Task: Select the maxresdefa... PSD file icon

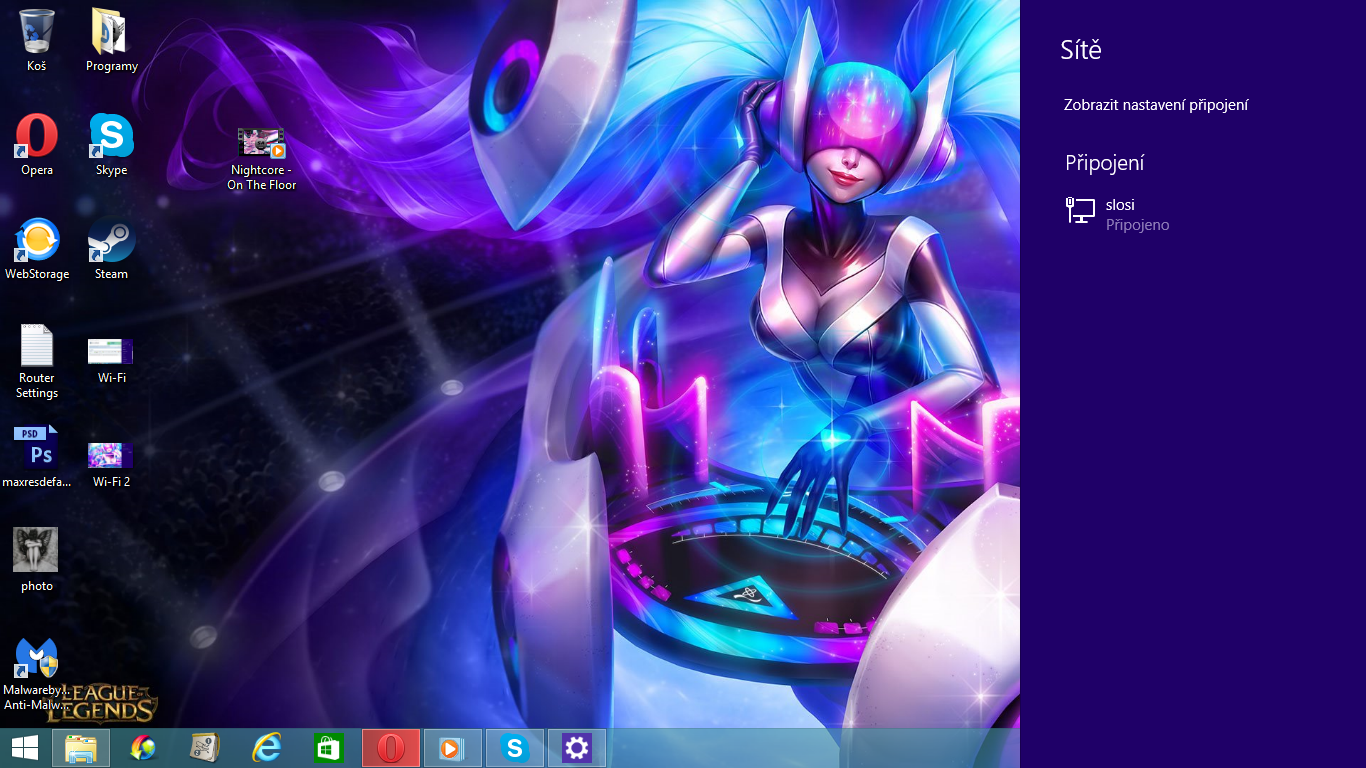Action: point(37,456)
